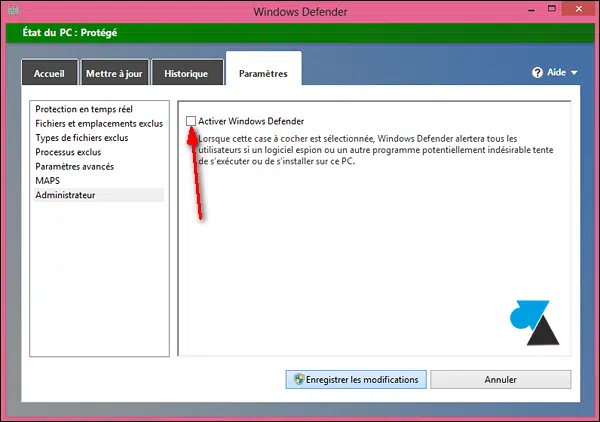Minimize the Windows Defender window
The image size is (600, 422).
(x=531, y=10)
